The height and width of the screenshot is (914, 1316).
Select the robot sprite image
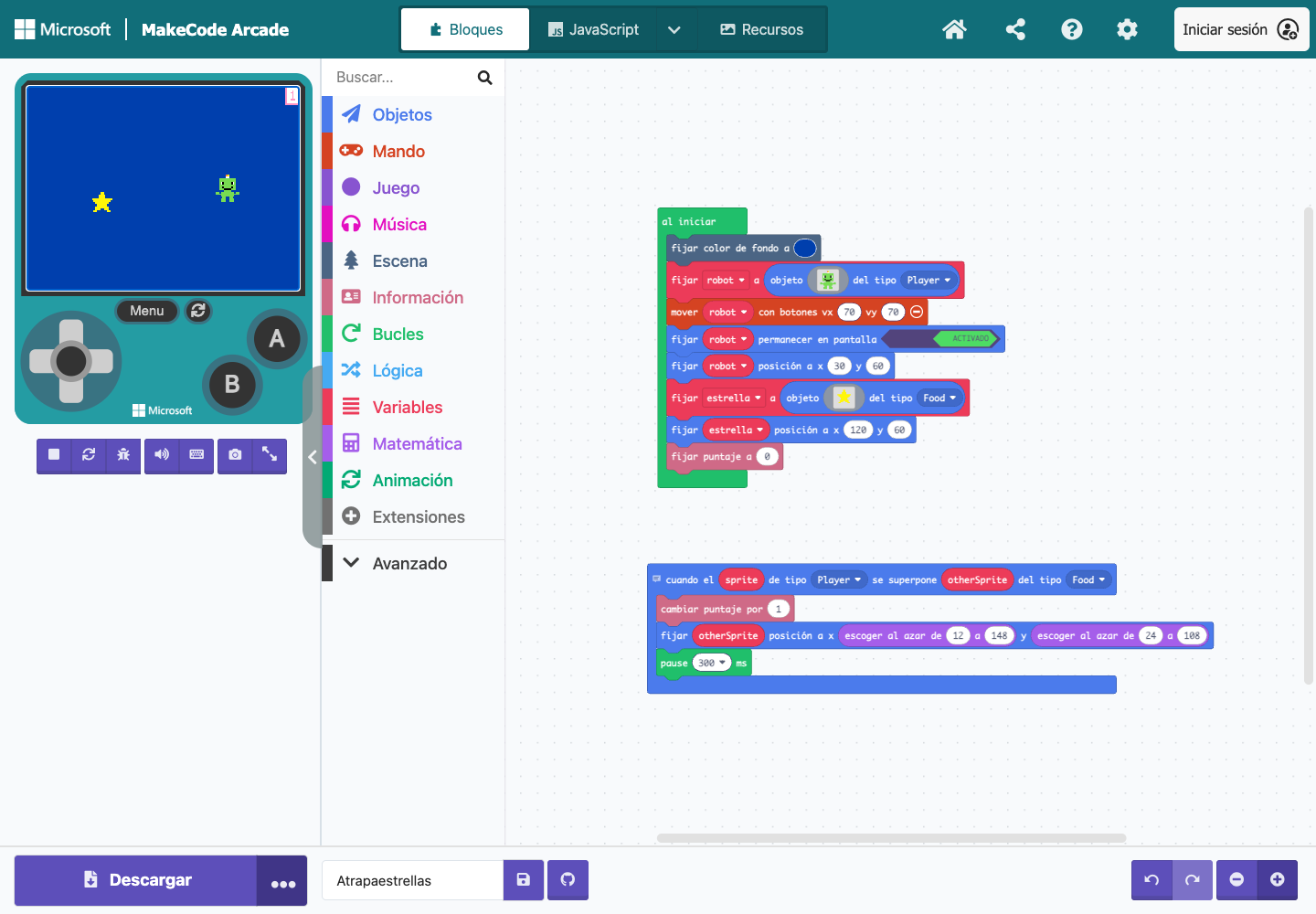tap(827, 281)
